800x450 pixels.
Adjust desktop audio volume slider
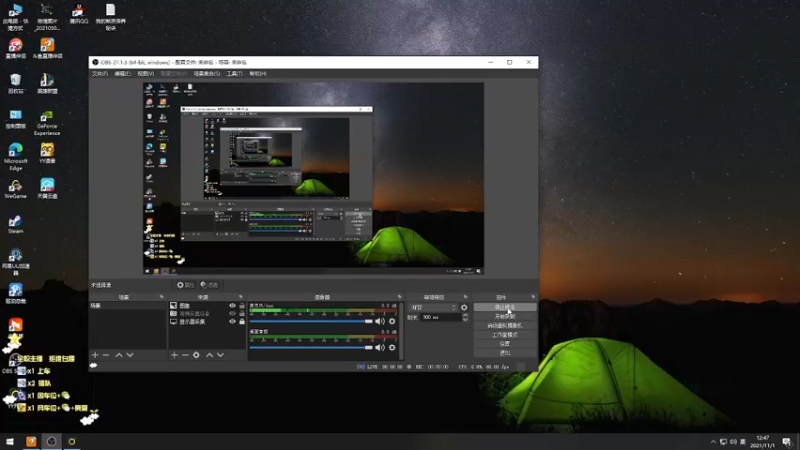click(311, 347)
